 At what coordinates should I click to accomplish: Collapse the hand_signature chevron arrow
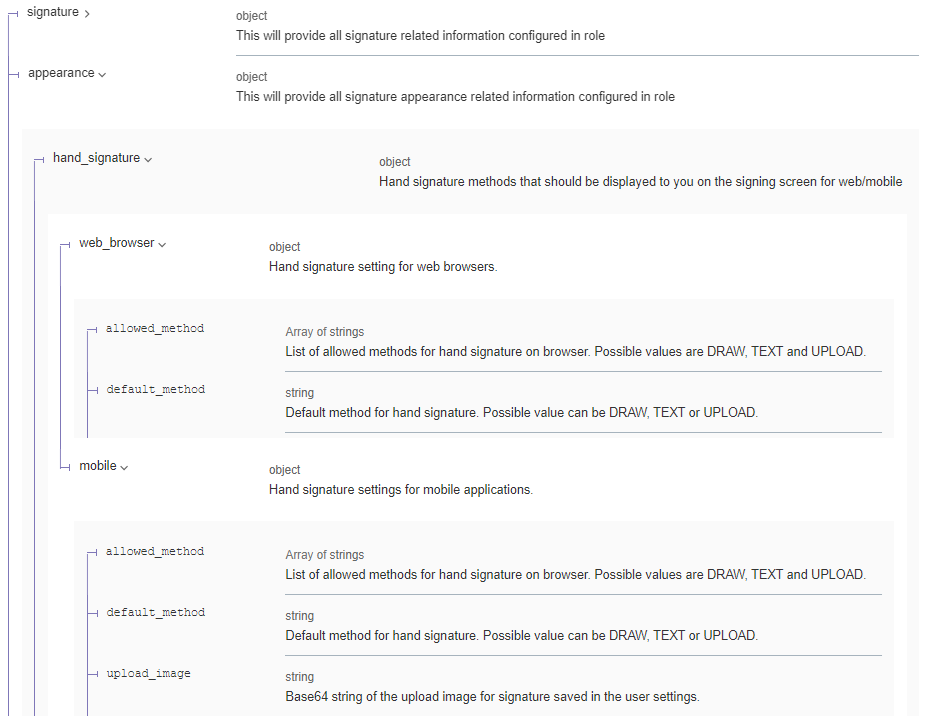pos(148,160)
